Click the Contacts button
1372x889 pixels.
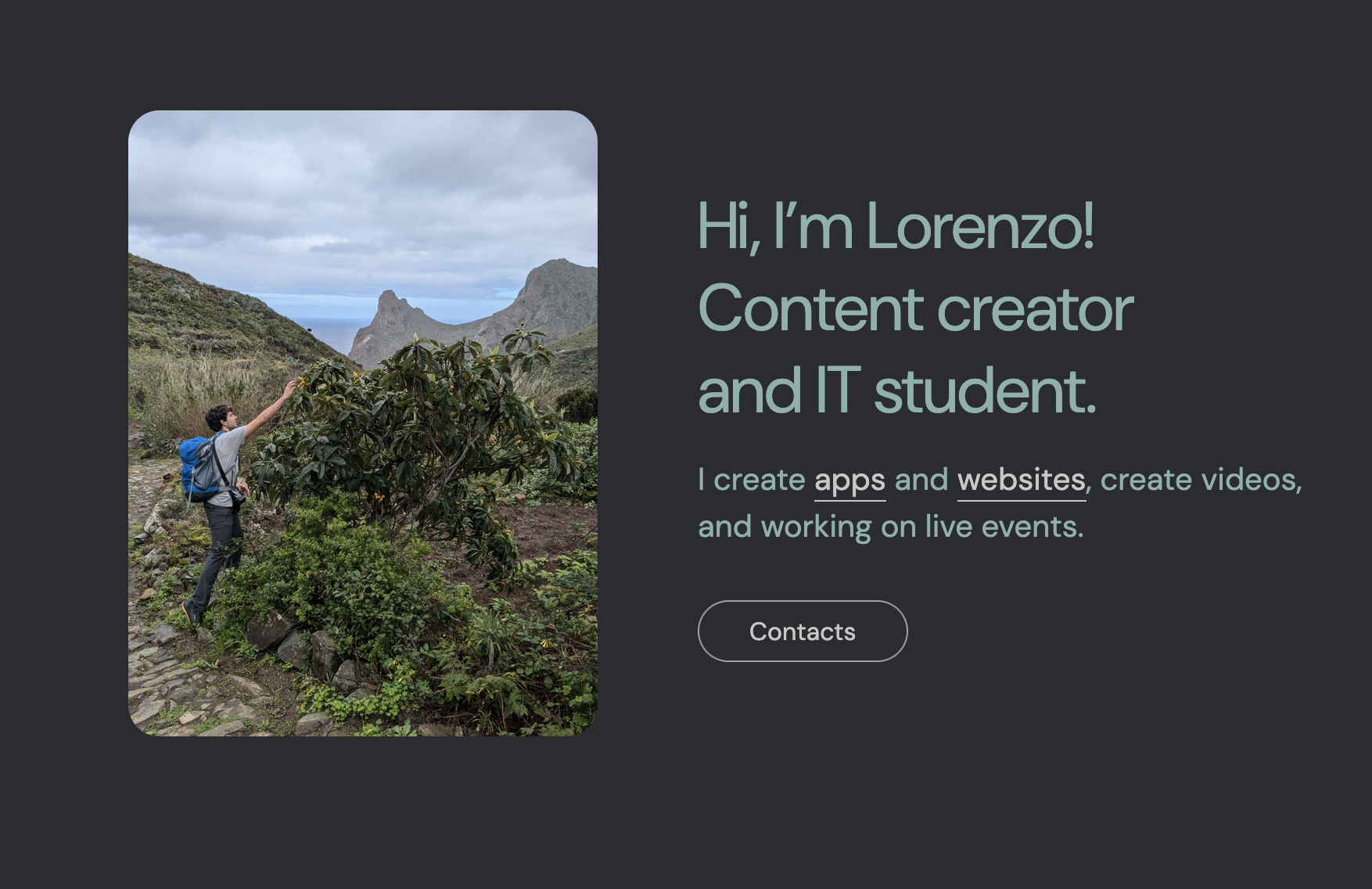[x=803, y=632]
